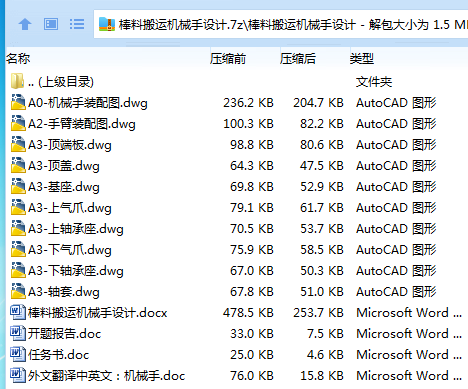This screenshot has height=389, width=468.
Task: Select the file name A2-手臂装配图.dwg
Action: pos(82,124)
